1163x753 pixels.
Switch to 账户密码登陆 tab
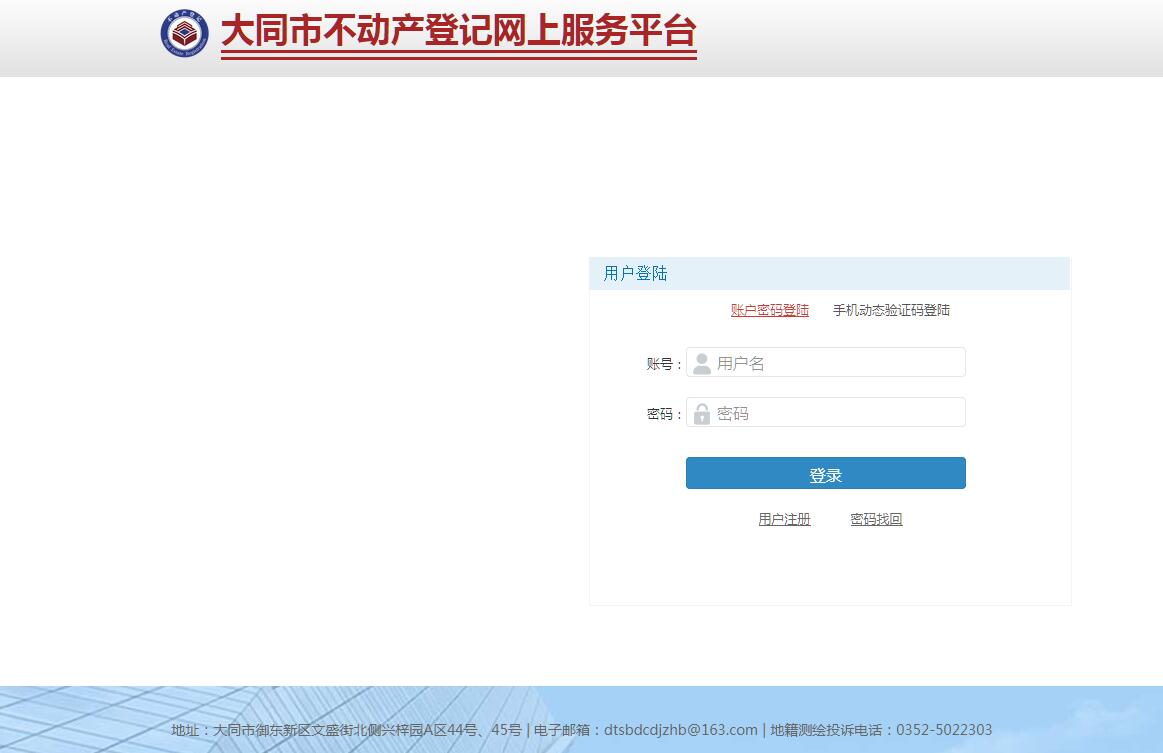coord(769,311)
